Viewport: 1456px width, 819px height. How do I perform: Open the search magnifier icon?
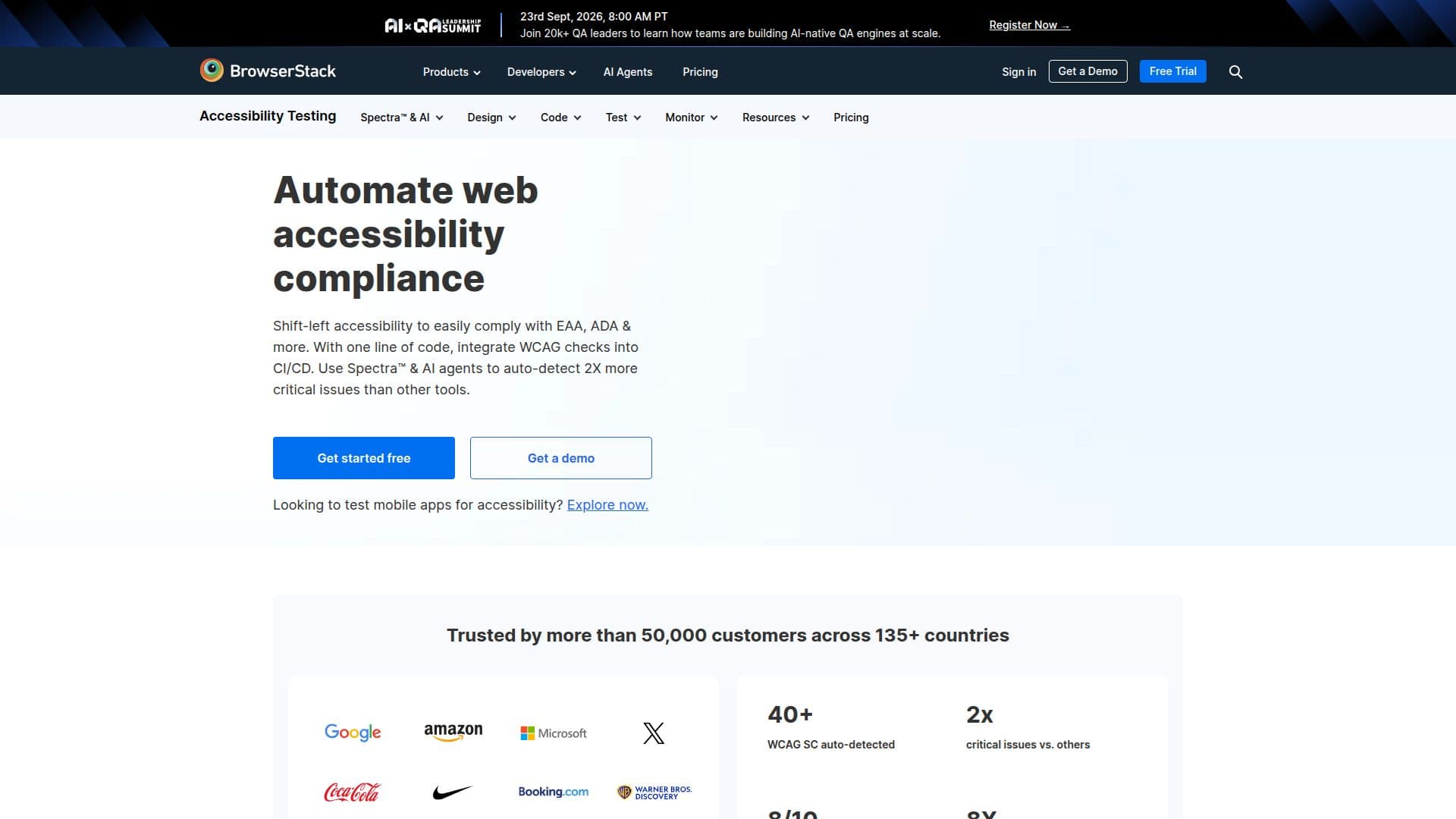[1235, 72]
